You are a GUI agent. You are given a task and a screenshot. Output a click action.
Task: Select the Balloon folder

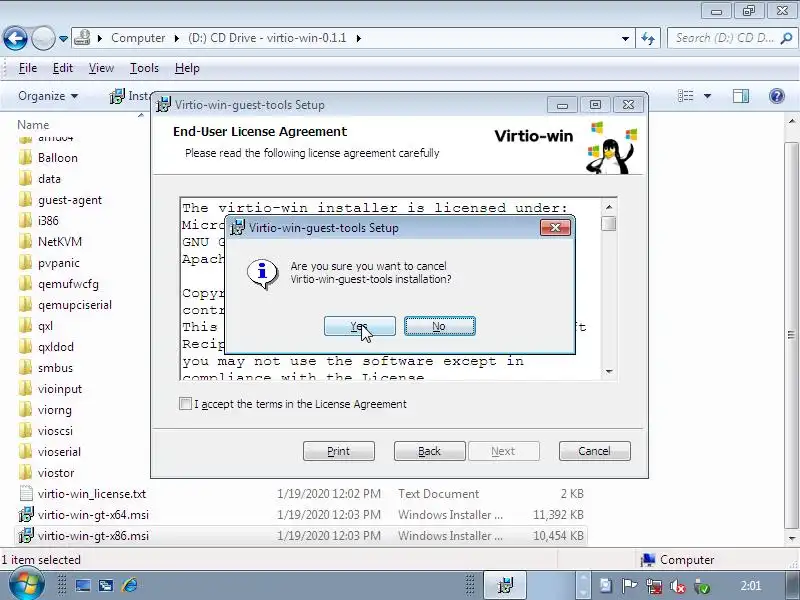(58, 158)
